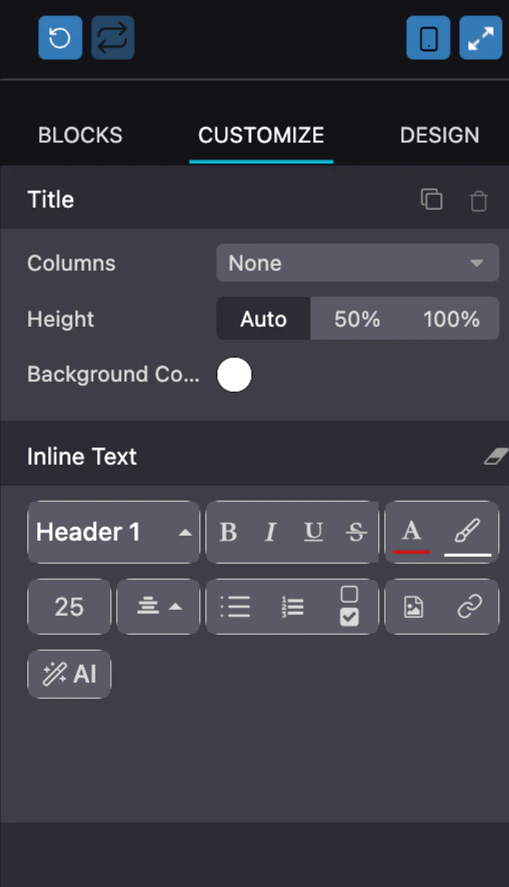Image resolution: width=509 pixels, height=887 pixels.
Task: Open the text alignment dropdown
Action: pos(158,606)
